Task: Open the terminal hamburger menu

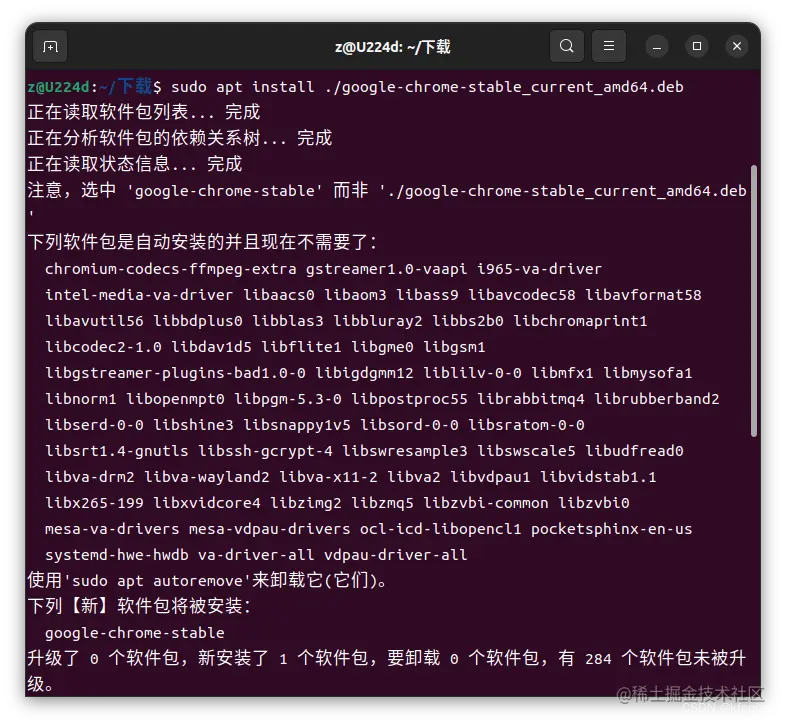Action: (609, 46)
